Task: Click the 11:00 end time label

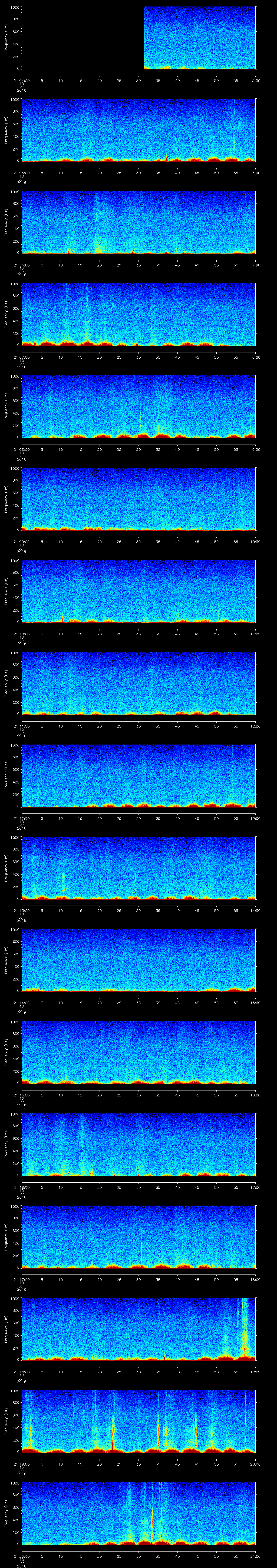Action: pos(255,634)
